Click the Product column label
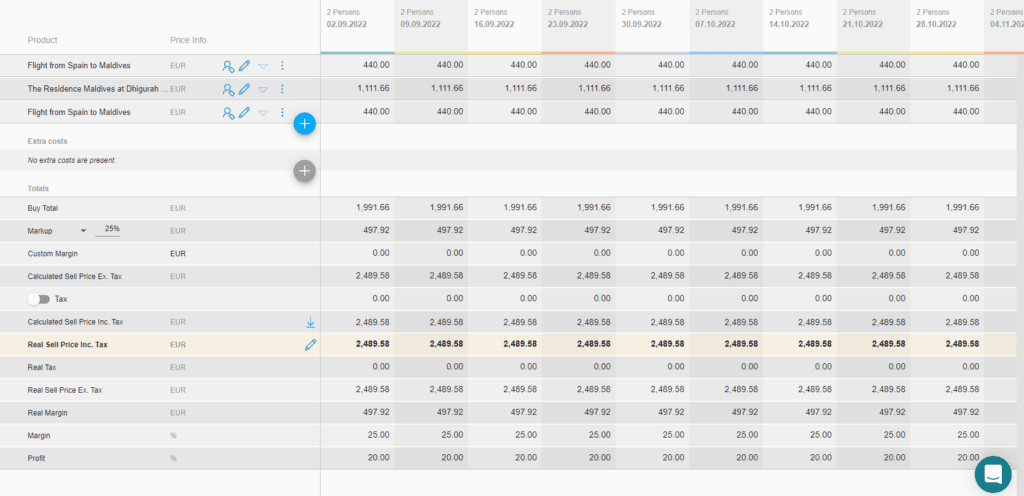This screenshot has width=1024, height=496. (42, 40)
